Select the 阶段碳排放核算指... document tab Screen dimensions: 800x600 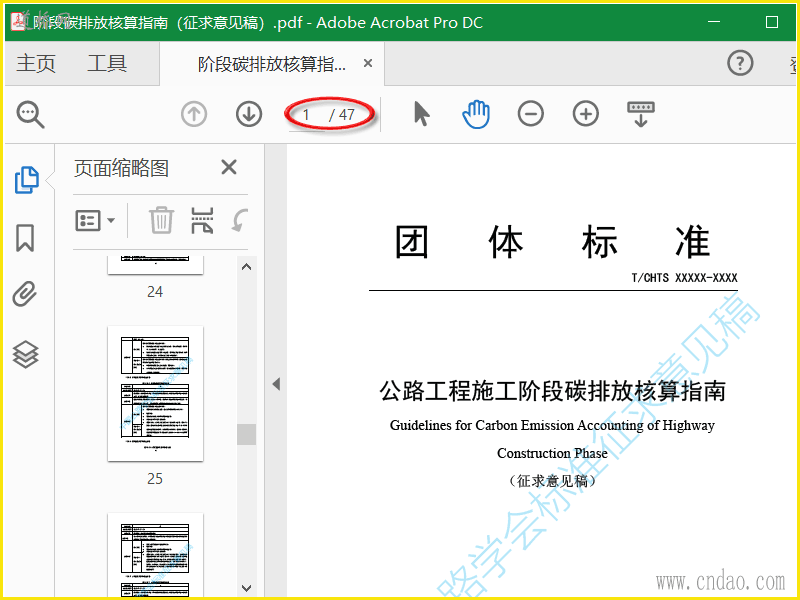click(x=271, y=64)
